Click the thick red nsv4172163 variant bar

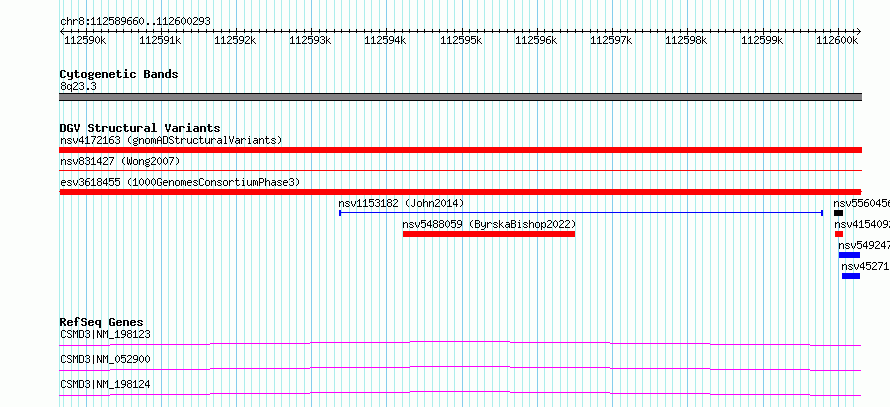point(460,150)
